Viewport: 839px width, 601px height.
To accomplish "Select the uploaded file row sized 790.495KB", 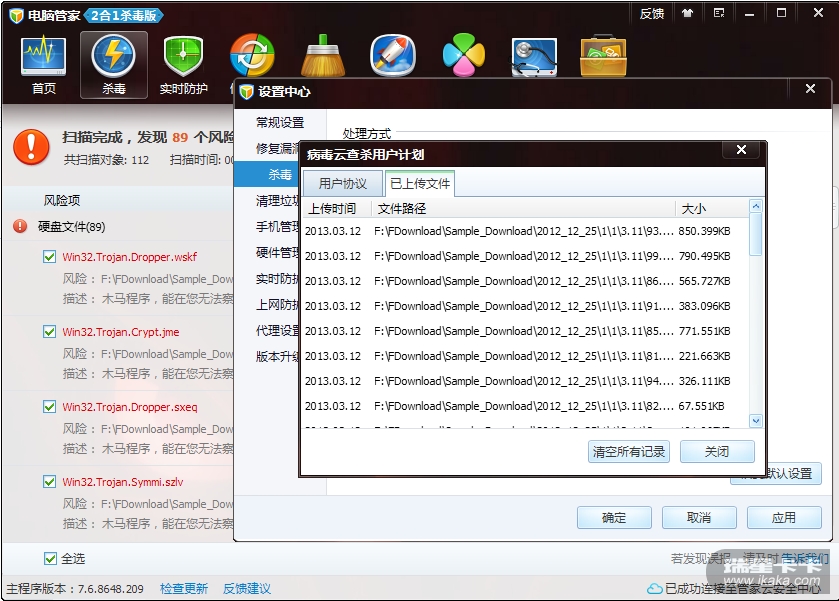I will tap(526, 256).
